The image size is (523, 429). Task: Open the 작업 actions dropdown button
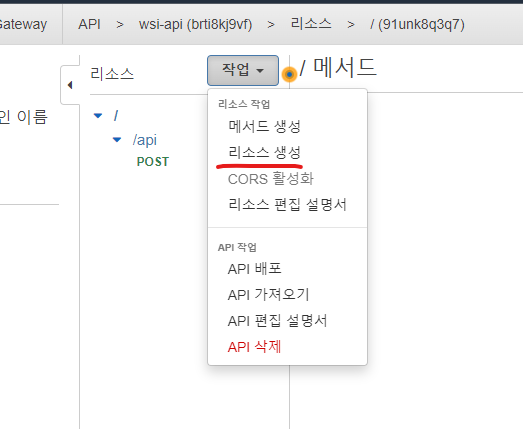[243, 70]
